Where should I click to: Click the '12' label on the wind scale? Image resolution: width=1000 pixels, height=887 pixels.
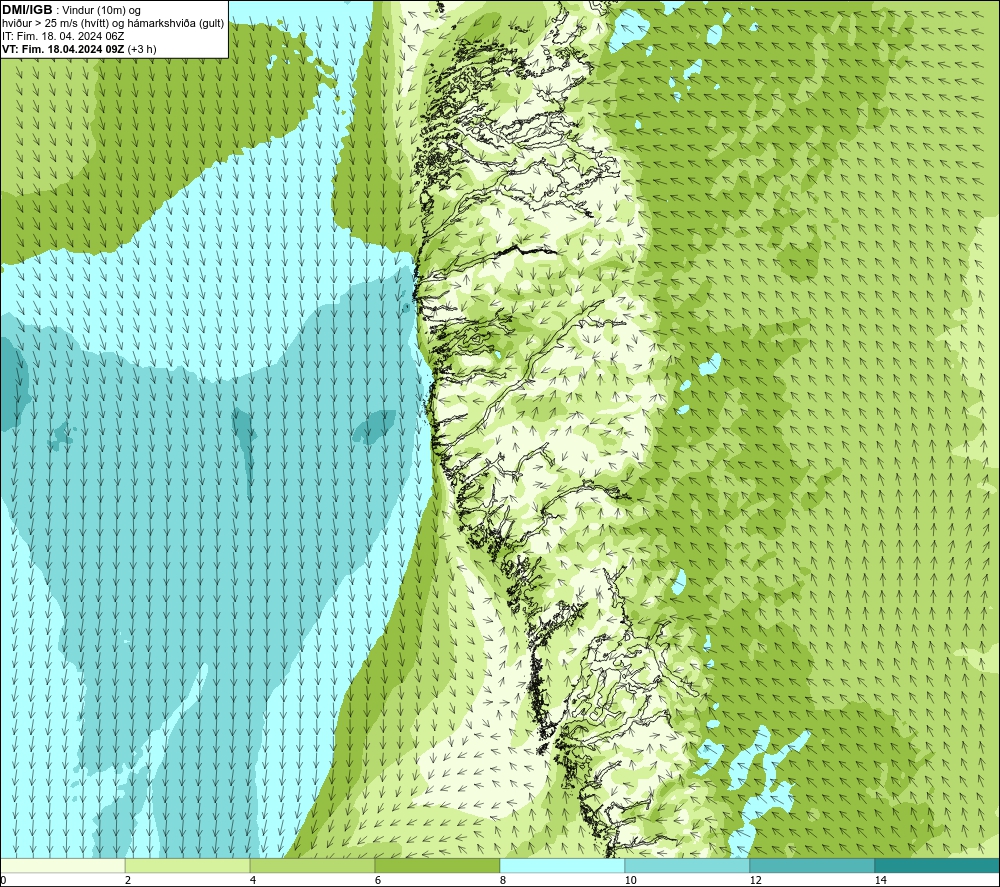[755, 881]
